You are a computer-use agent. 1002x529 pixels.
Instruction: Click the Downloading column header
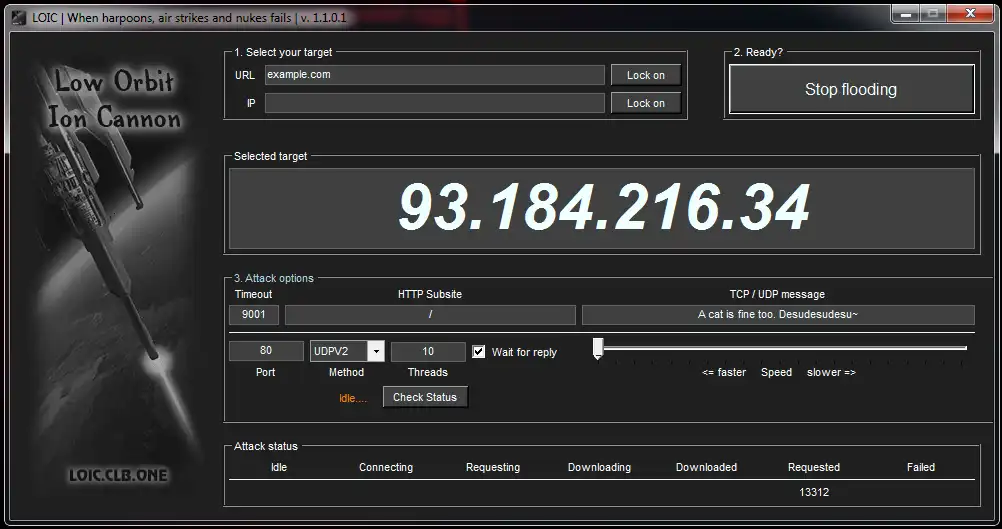pos(599,467)
